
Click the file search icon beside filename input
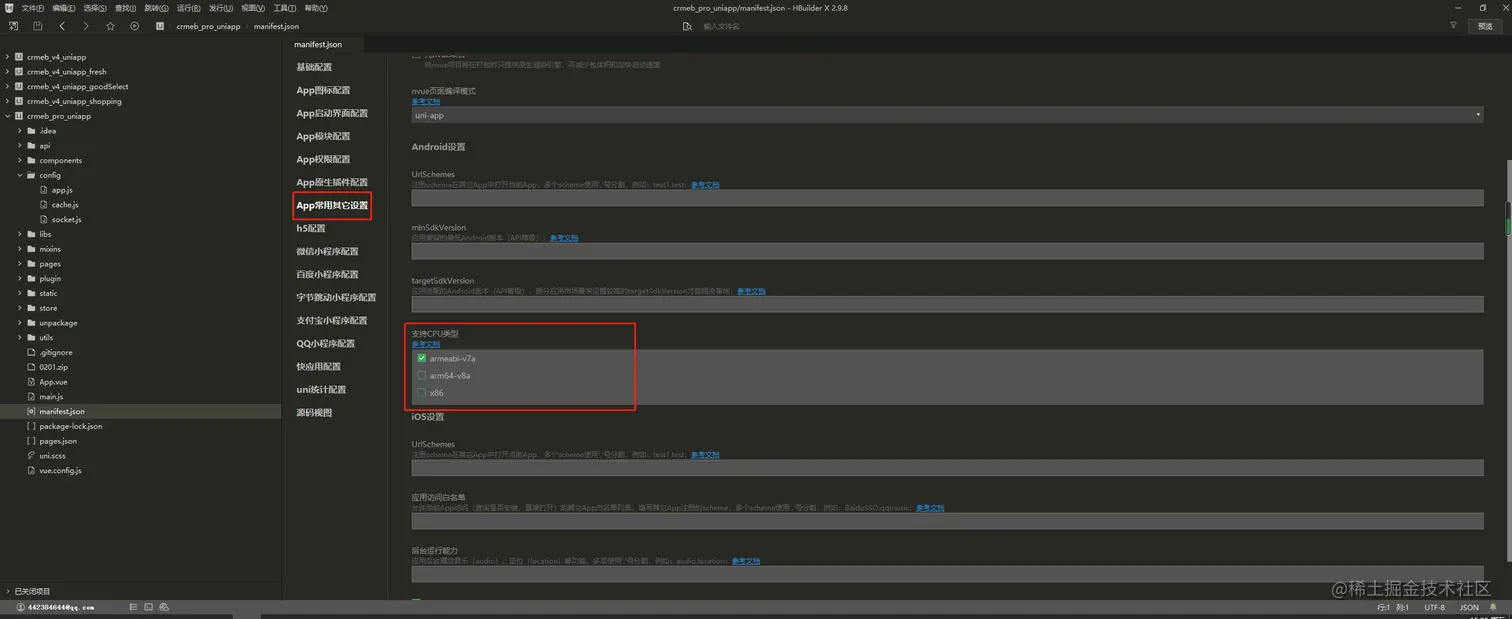[x=687, y=26]
